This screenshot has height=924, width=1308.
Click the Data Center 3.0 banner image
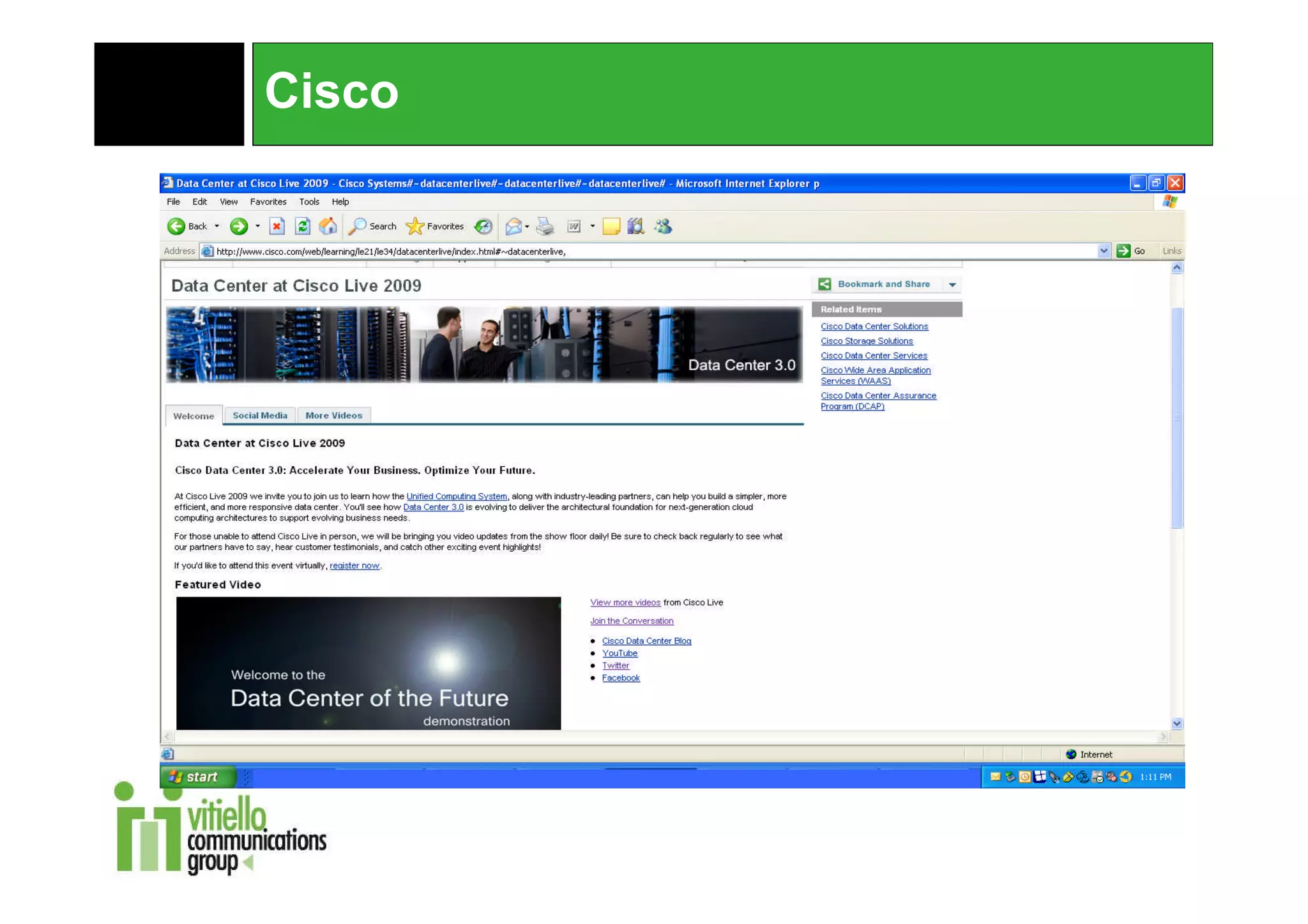[484, 344]
